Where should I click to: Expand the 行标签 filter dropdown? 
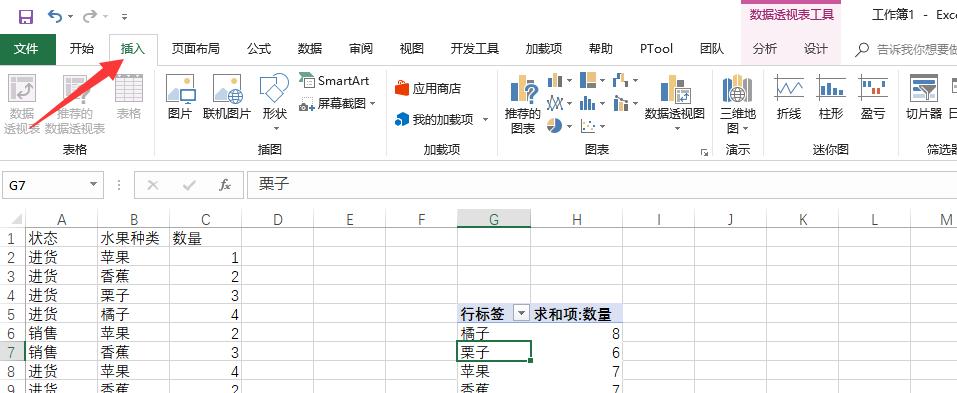[x=521, y=314]
